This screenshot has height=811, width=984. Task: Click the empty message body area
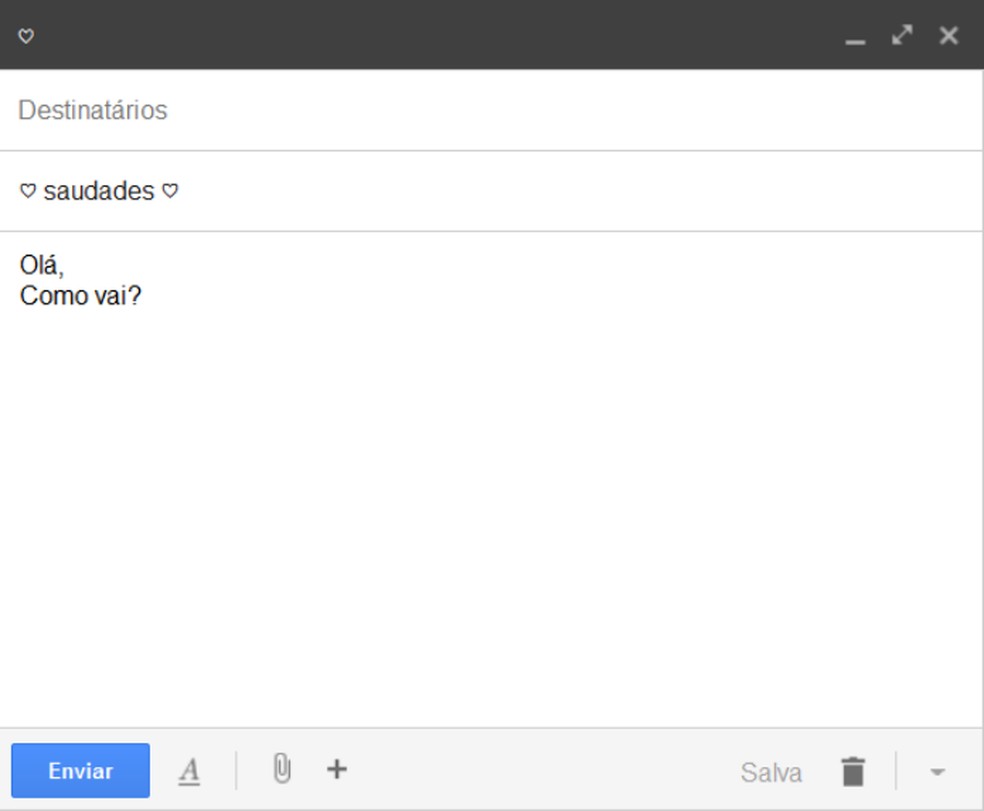point(490,500)
